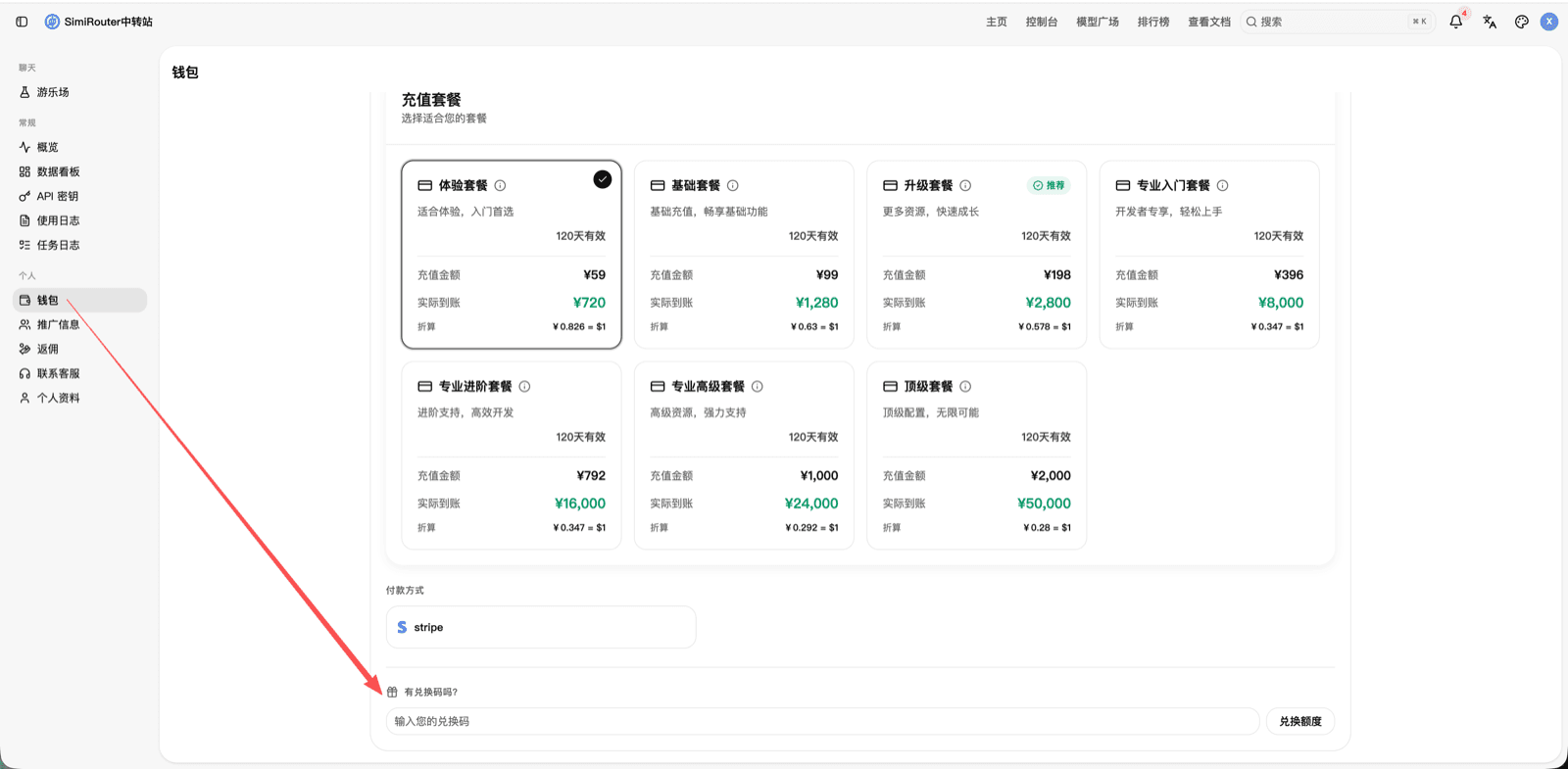
Task: Click the SimiRouter logo icon
Action: point(52,22)
